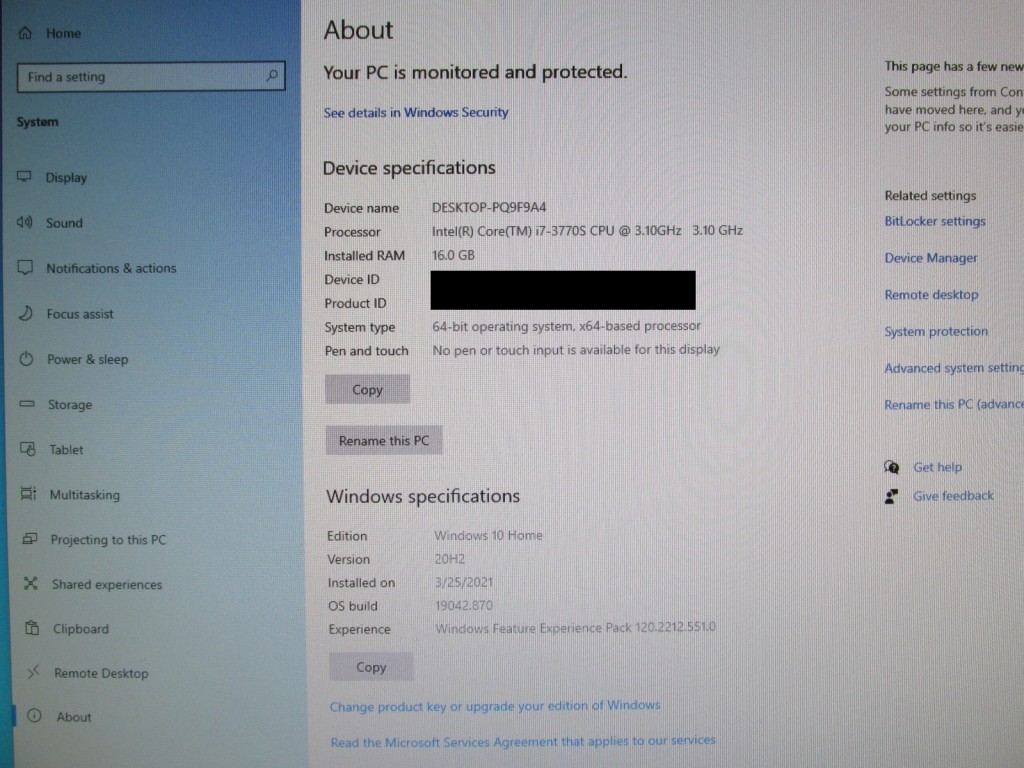The width and height of the screenshot is (1024, 768).
Task: Open System protection link
Action: [936, 331]
